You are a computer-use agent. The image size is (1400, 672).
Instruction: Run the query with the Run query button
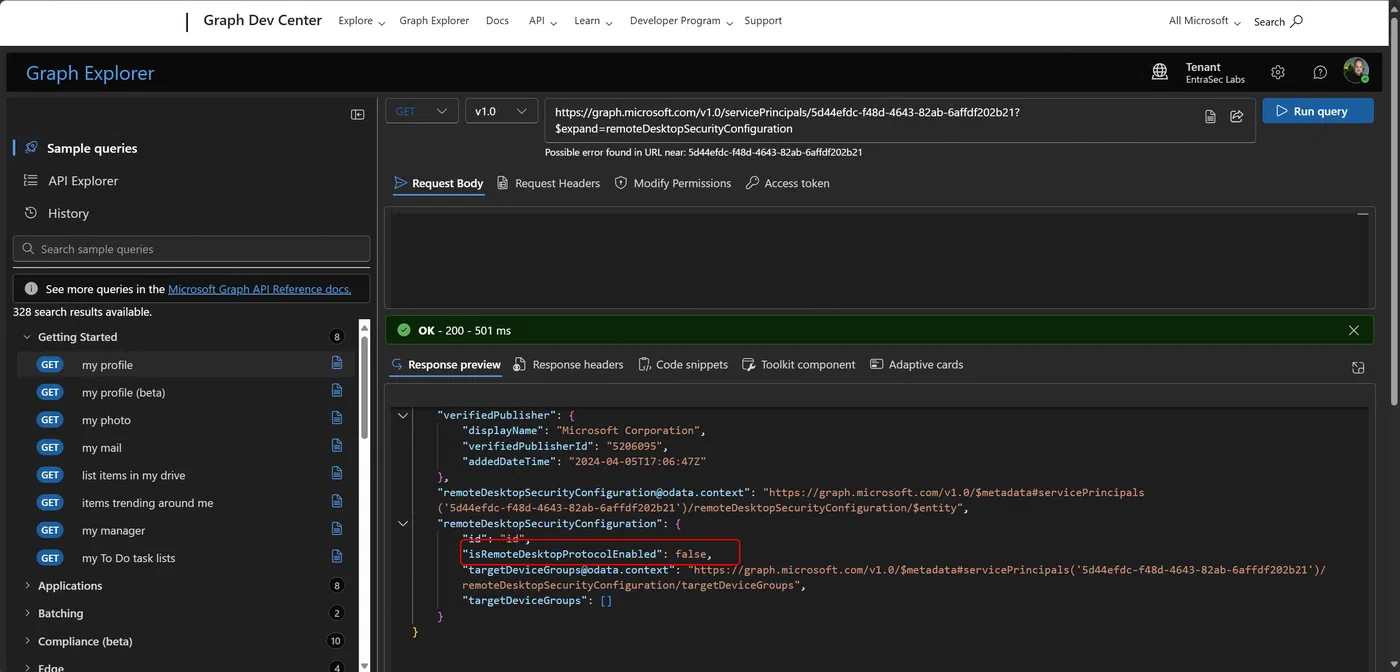click(x=1318, y=111)
